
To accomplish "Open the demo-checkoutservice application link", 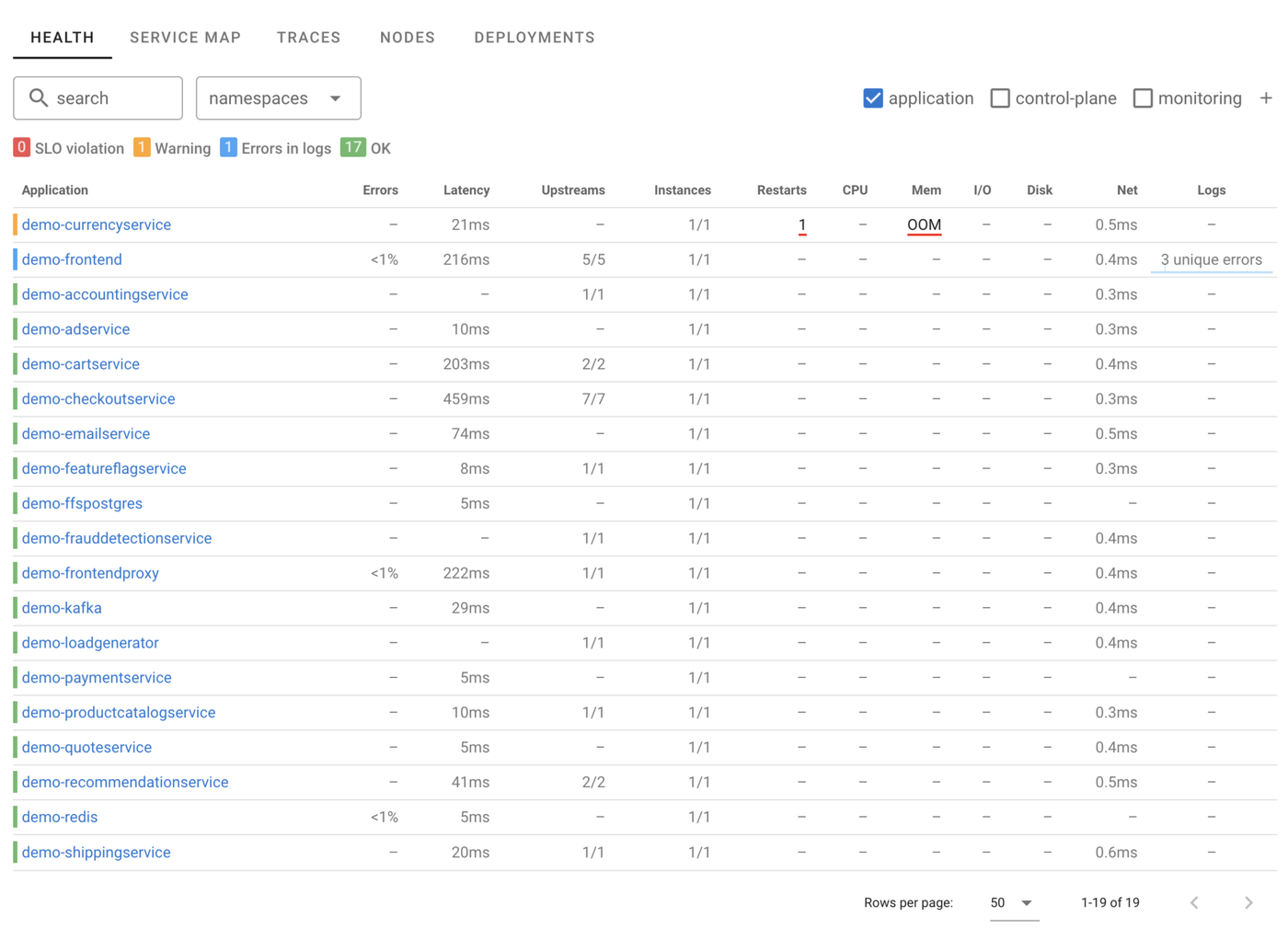I will [x=98, y=398].
